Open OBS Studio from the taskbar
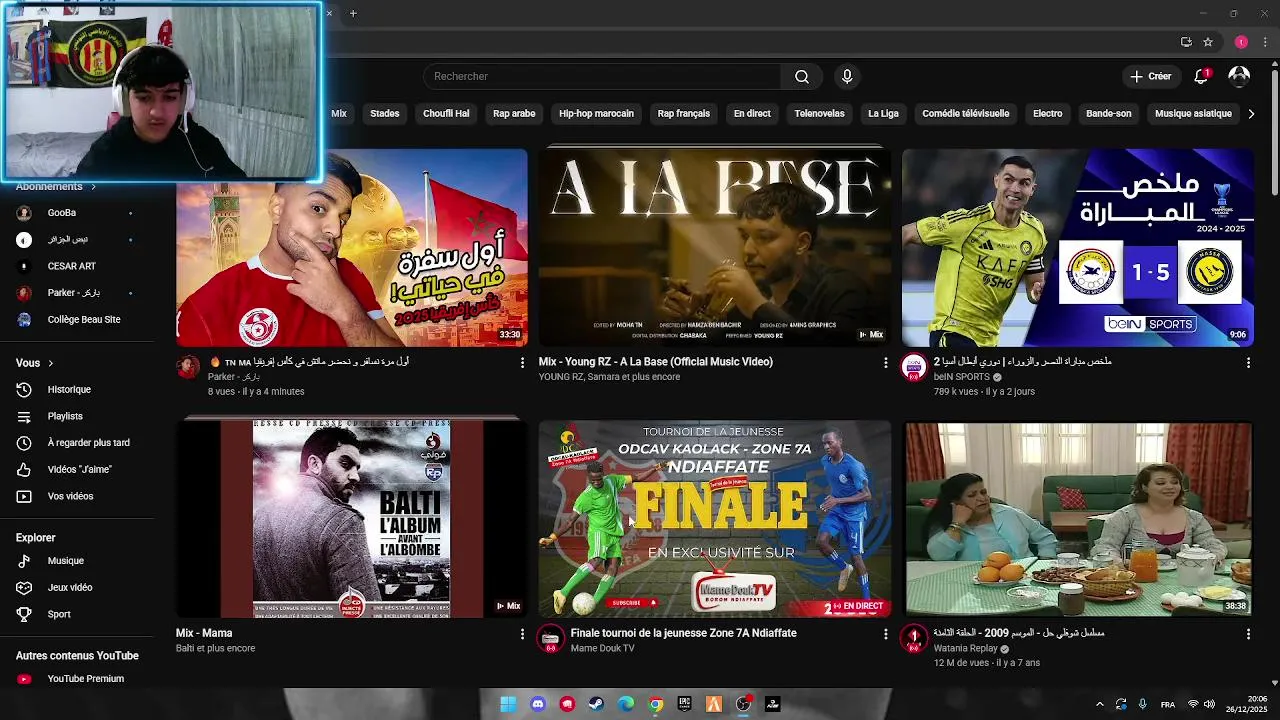The image size is (1280, 720). pyautogui.click(x=743, y=704)
